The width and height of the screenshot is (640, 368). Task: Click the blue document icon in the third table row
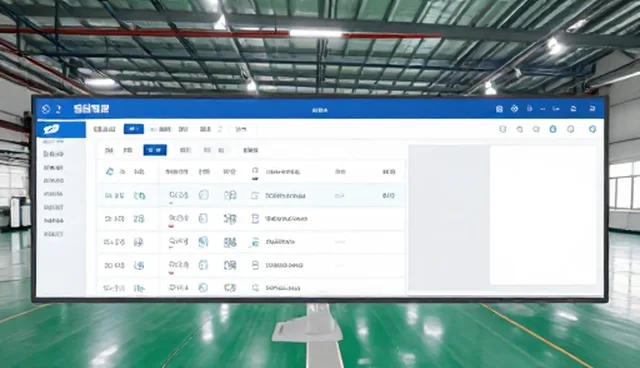(203, 242)
